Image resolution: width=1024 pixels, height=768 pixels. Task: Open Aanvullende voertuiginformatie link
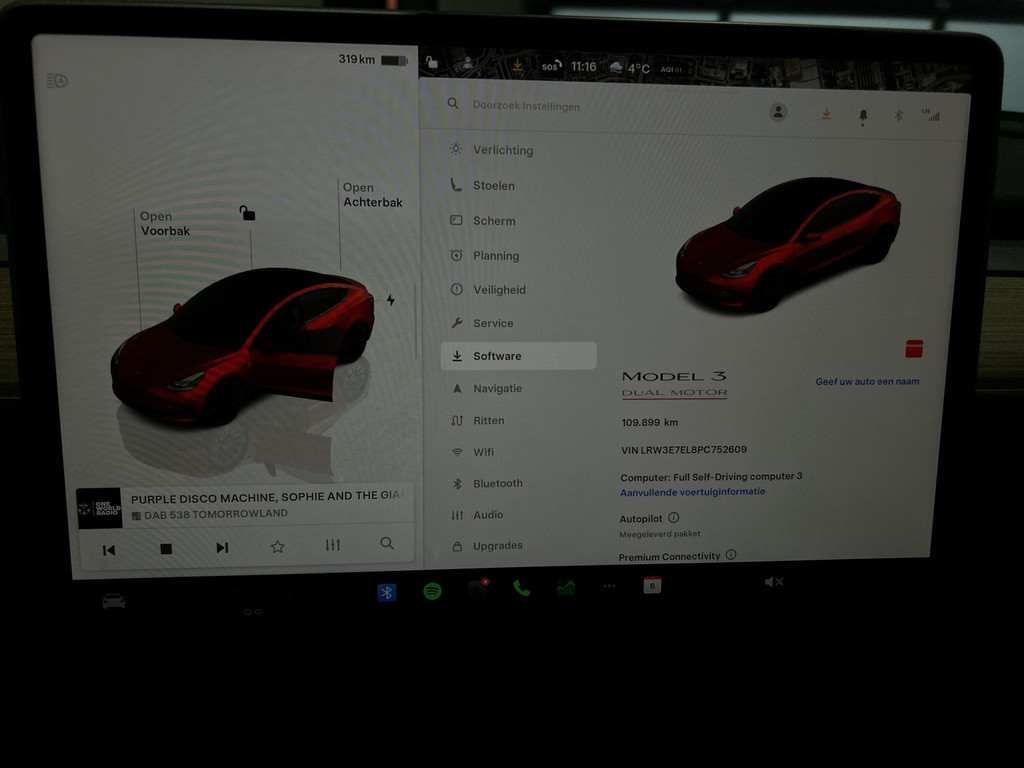(x=692, y=492)
